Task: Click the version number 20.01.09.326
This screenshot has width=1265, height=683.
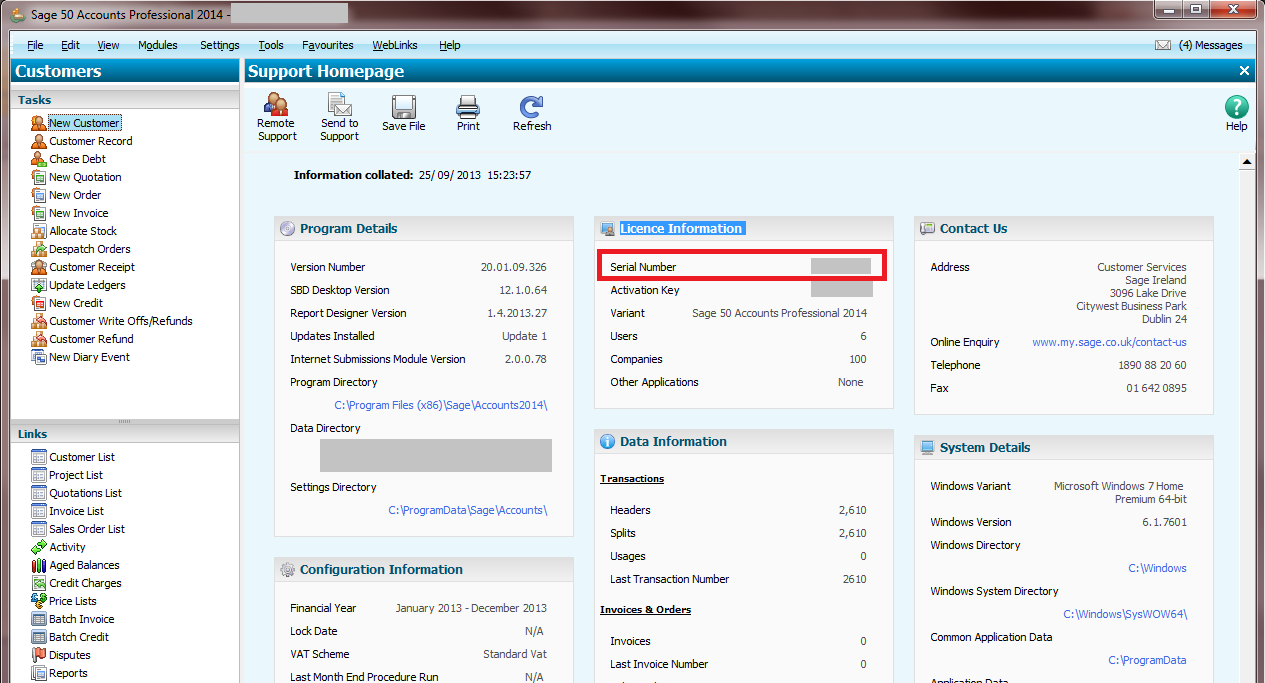Action: [514, 267]
